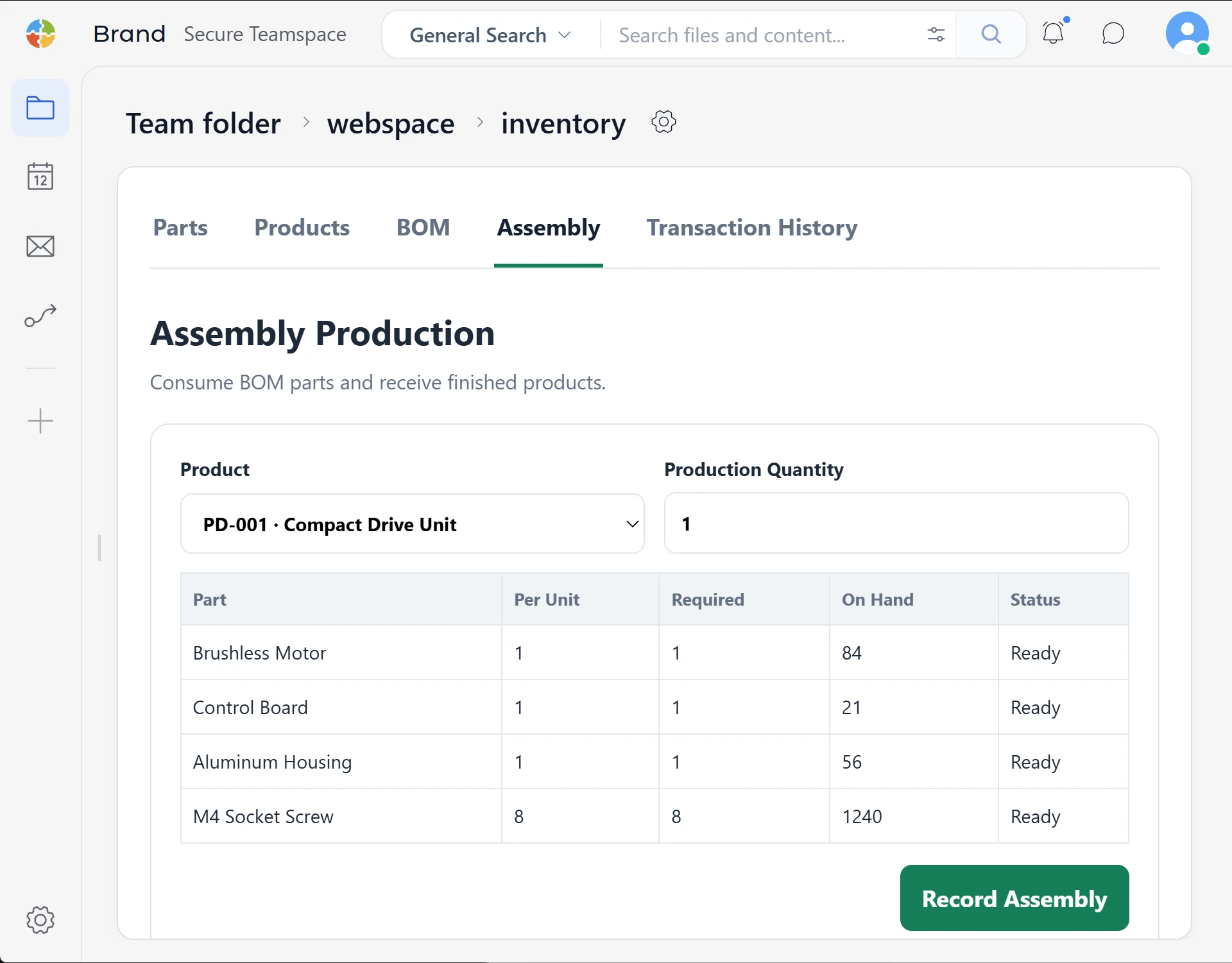The image size is (1232, 963).
Task: Open the workflow route icon in sidebar
Action: (40, 316)
